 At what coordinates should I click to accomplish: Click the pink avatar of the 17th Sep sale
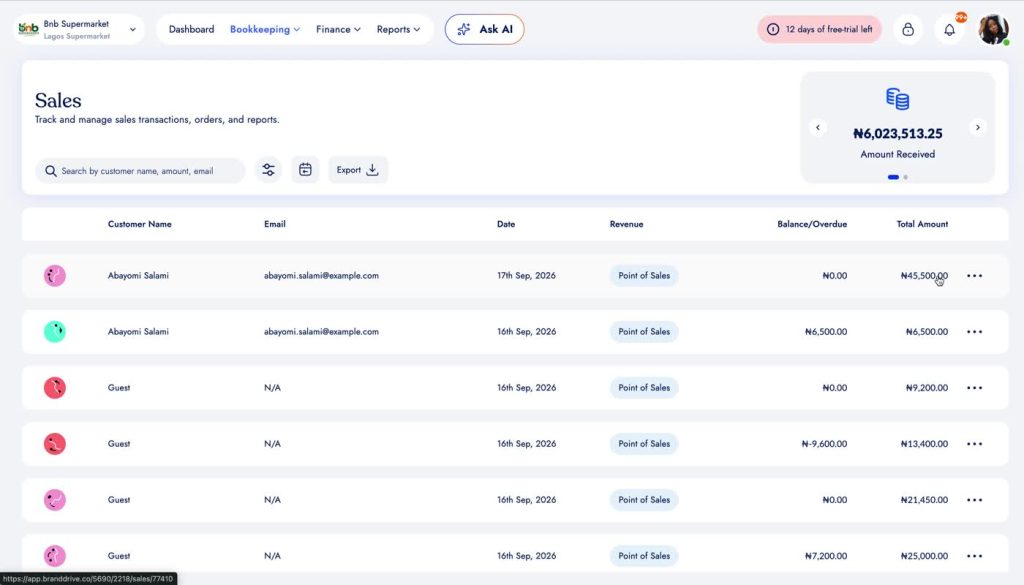click(55, 276)
